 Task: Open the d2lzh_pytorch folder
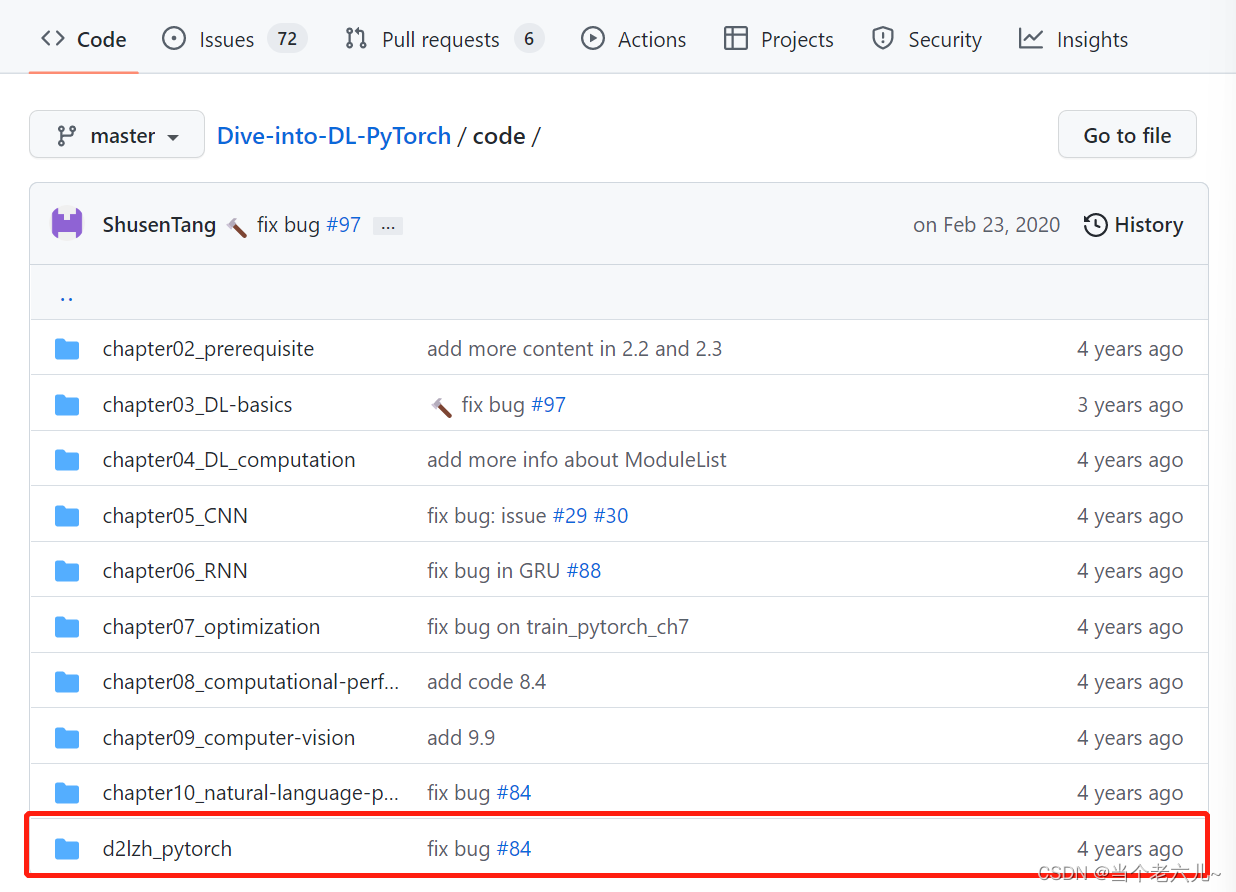click(x=166, y=847)
